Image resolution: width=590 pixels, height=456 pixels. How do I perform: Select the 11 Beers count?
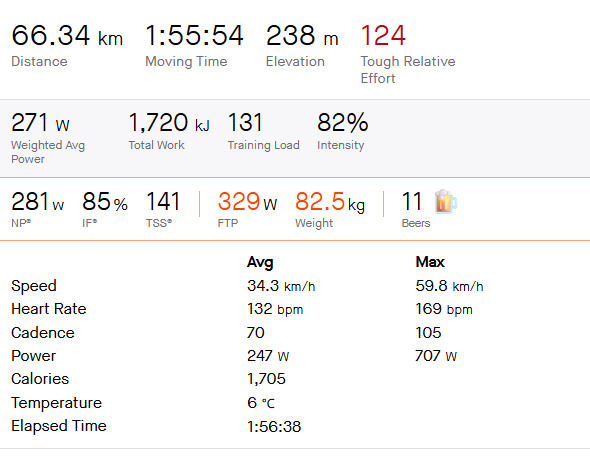pos(412,201)
